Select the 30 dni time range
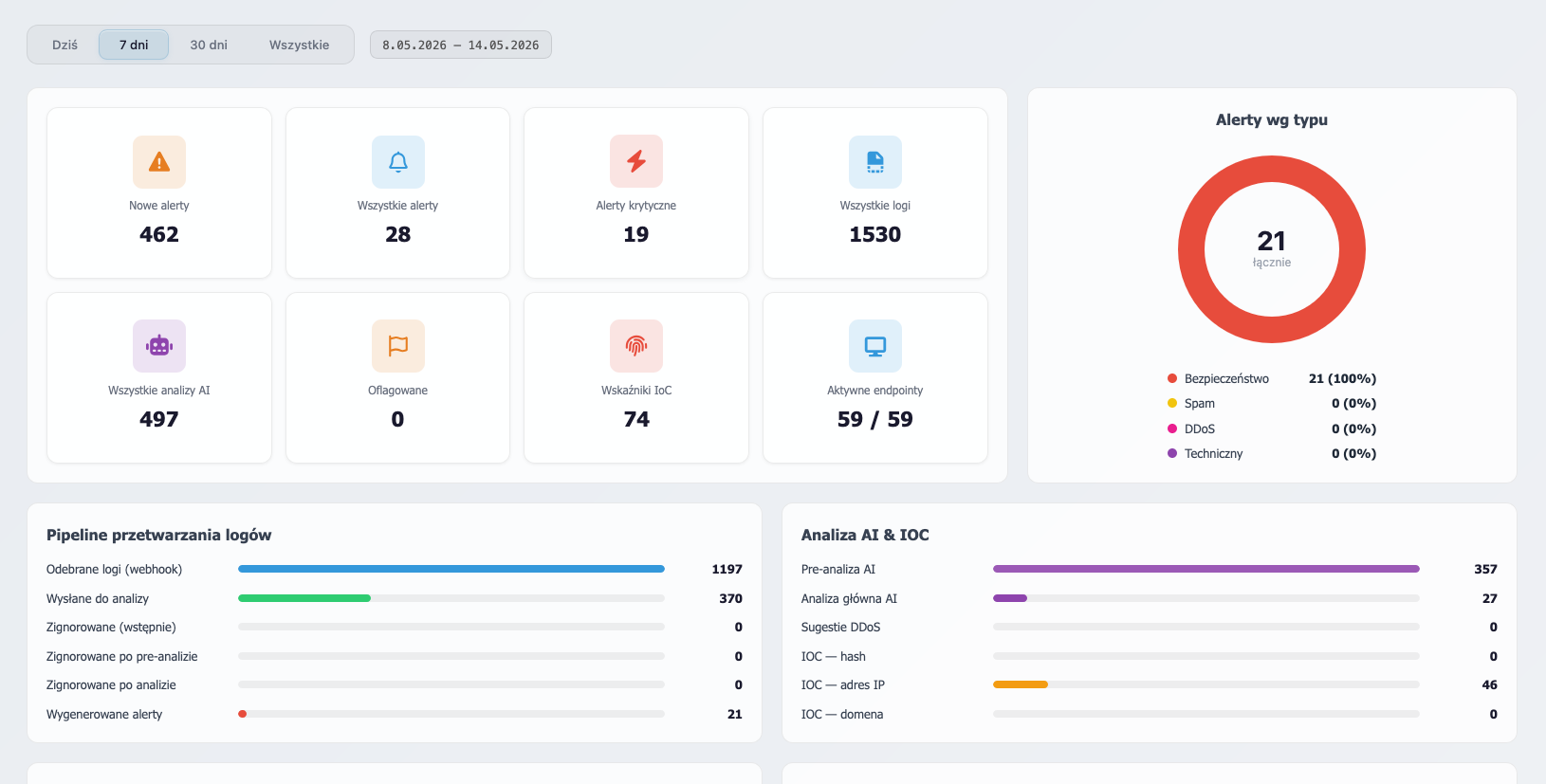 [209, 45]
